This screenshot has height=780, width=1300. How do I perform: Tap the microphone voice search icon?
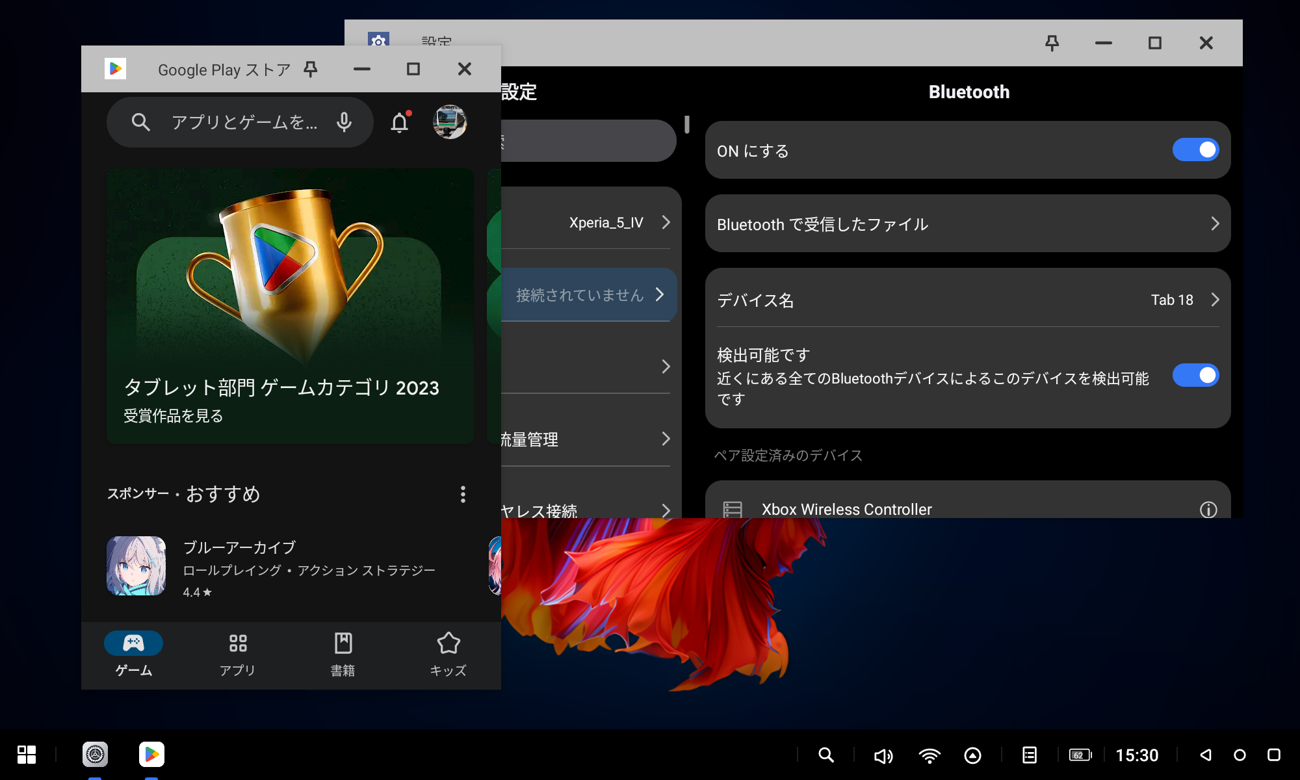click(x=344, y=122)
